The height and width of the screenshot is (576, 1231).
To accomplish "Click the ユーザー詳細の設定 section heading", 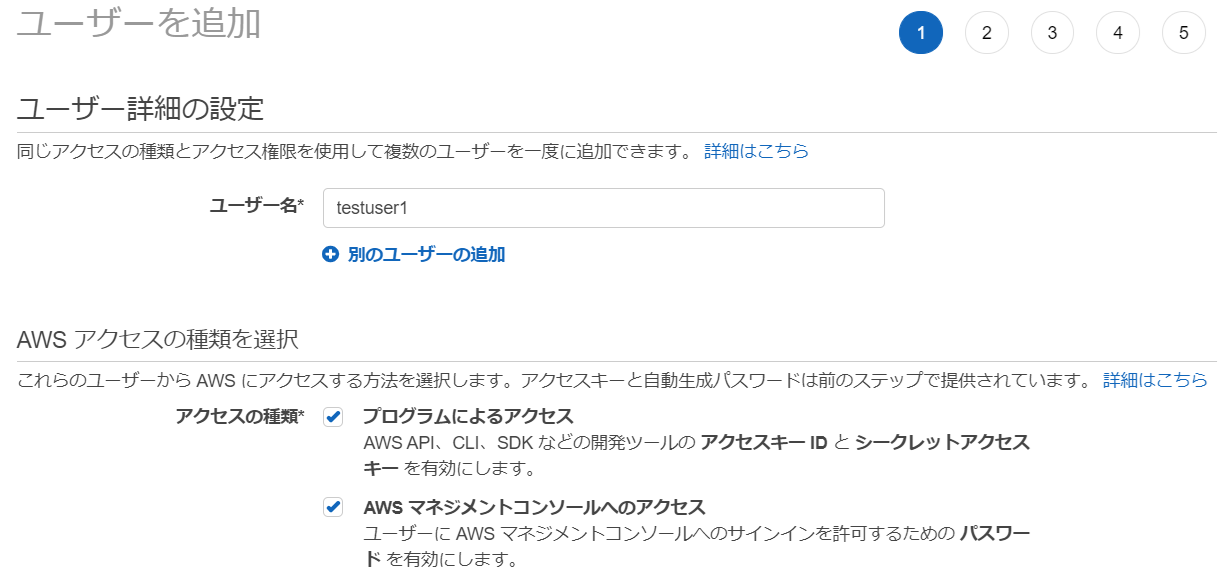I will (140, 108).
